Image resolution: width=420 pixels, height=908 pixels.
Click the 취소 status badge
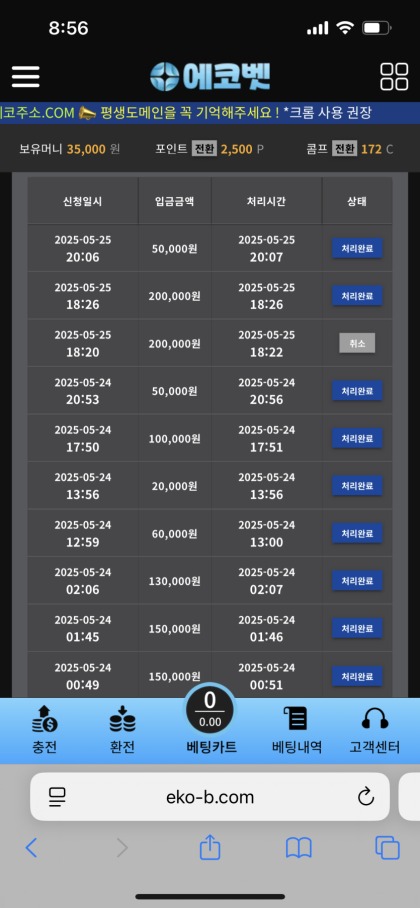(357, 343)
